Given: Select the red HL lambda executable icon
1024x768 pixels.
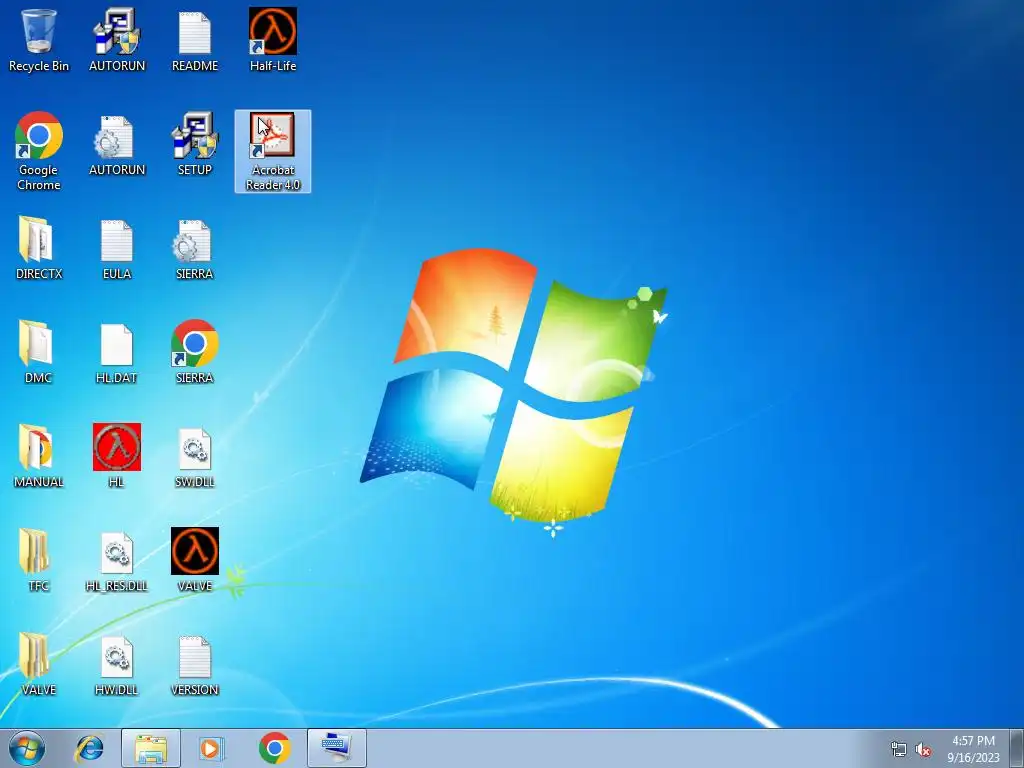Looking at the screenshot, I should tap(117, 456).
